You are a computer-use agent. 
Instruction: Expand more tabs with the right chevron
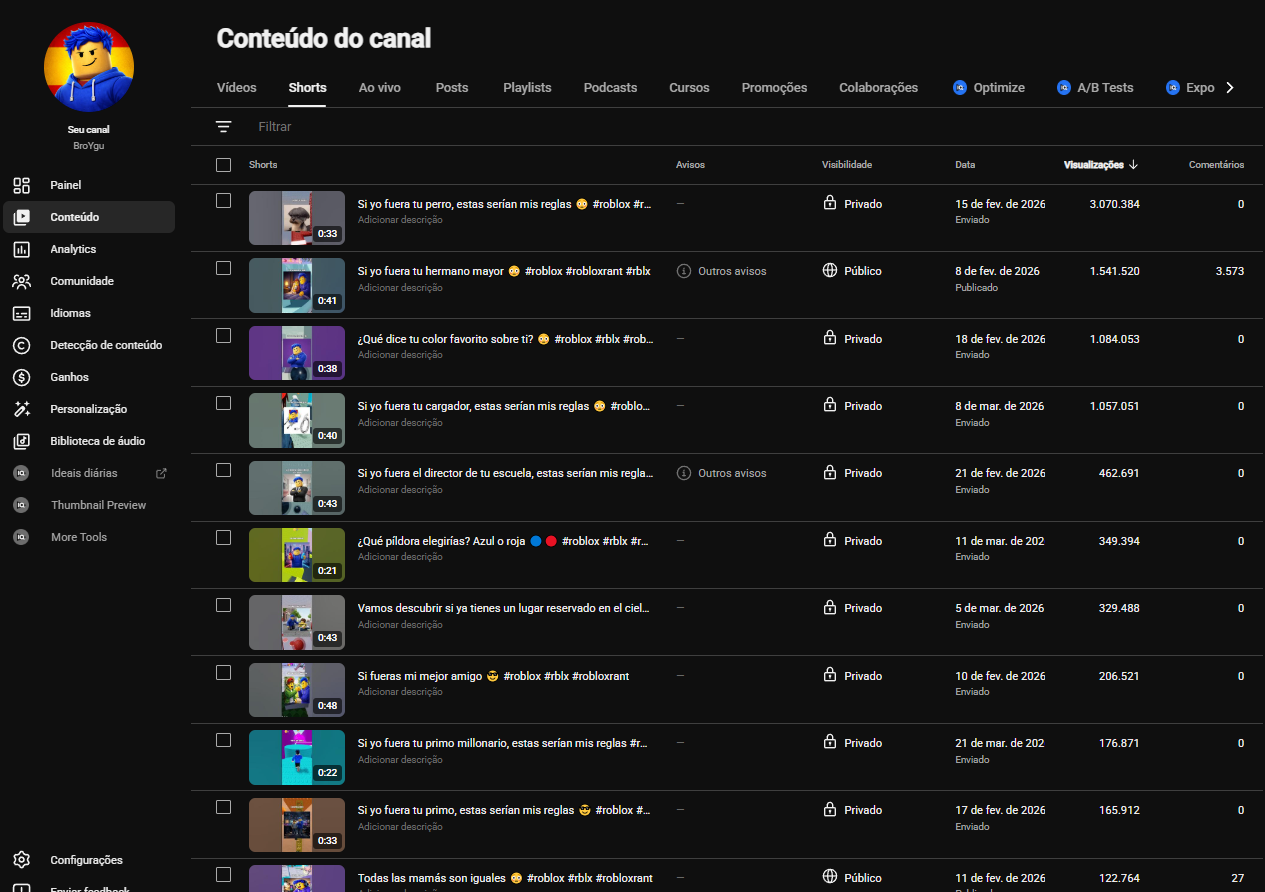click(1230, 88)
